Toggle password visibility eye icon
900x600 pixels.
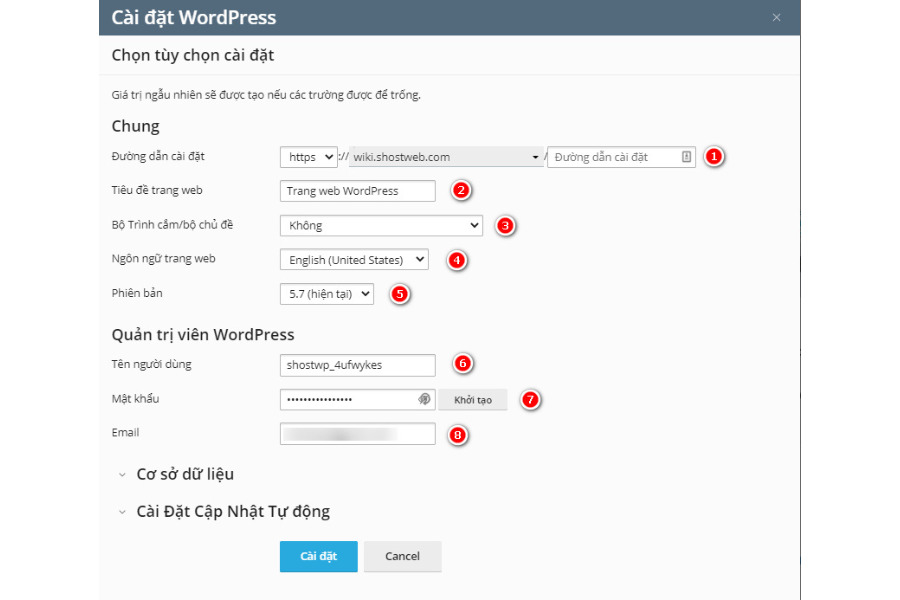pyautogui.click(x=424, y=400)
